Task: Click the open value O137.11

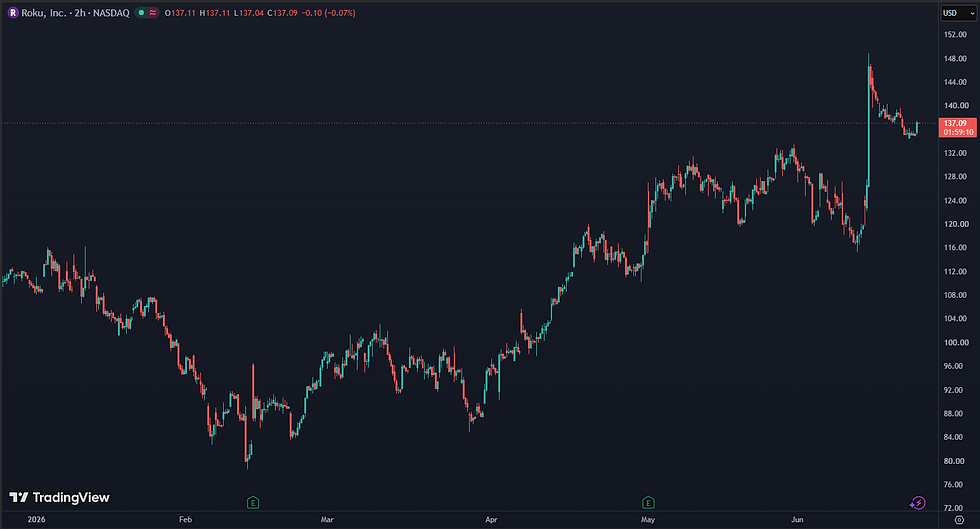Action: [180, 13]
